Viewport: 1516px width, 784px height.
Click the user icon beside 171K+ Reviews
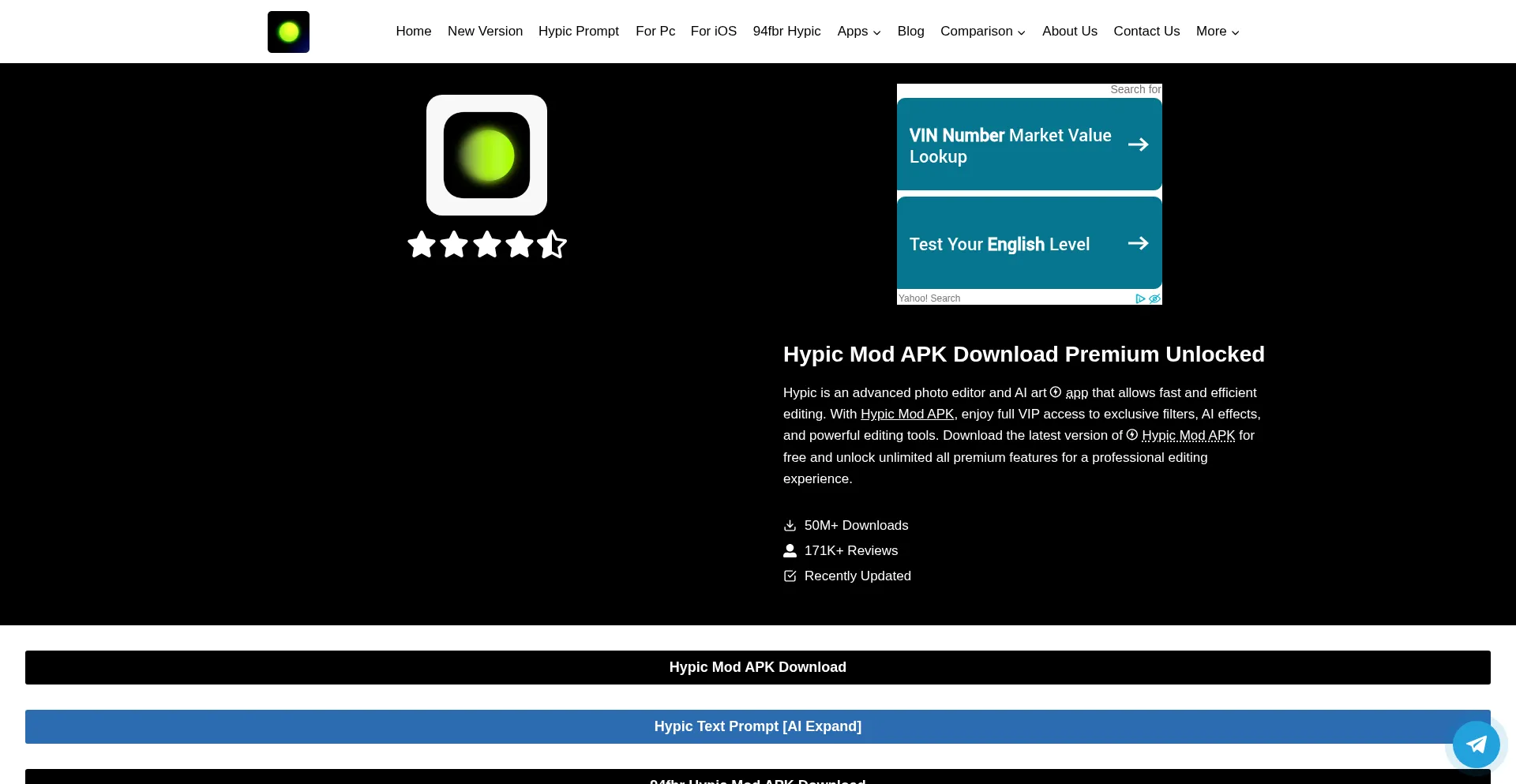click(x=790, y=551)
